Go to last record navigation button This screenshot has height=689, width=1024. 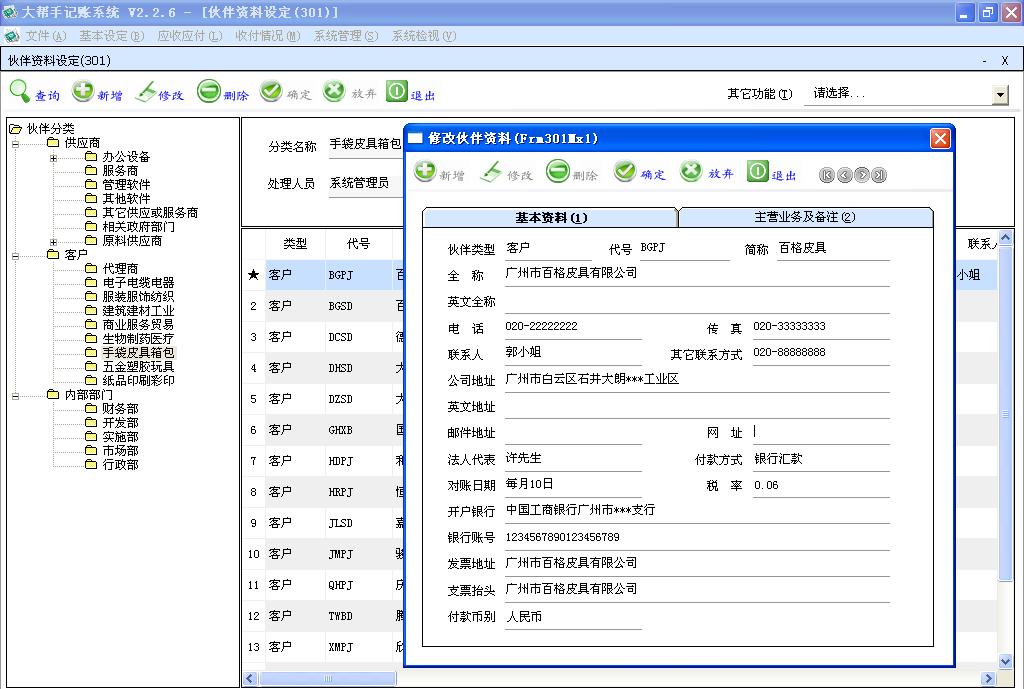point(879,175)
